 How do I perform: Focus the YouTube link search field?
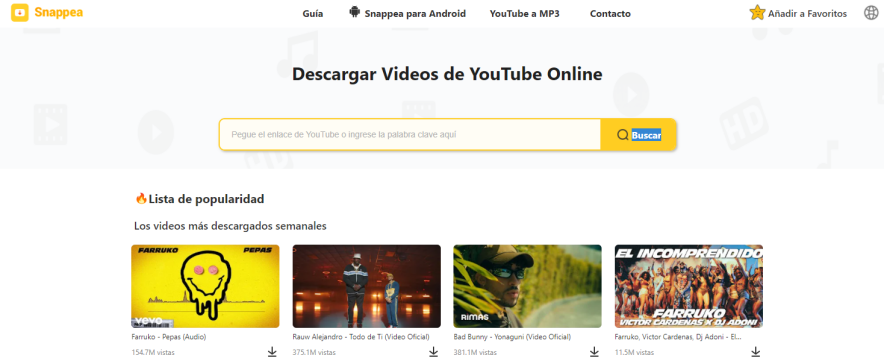[410, 135]
